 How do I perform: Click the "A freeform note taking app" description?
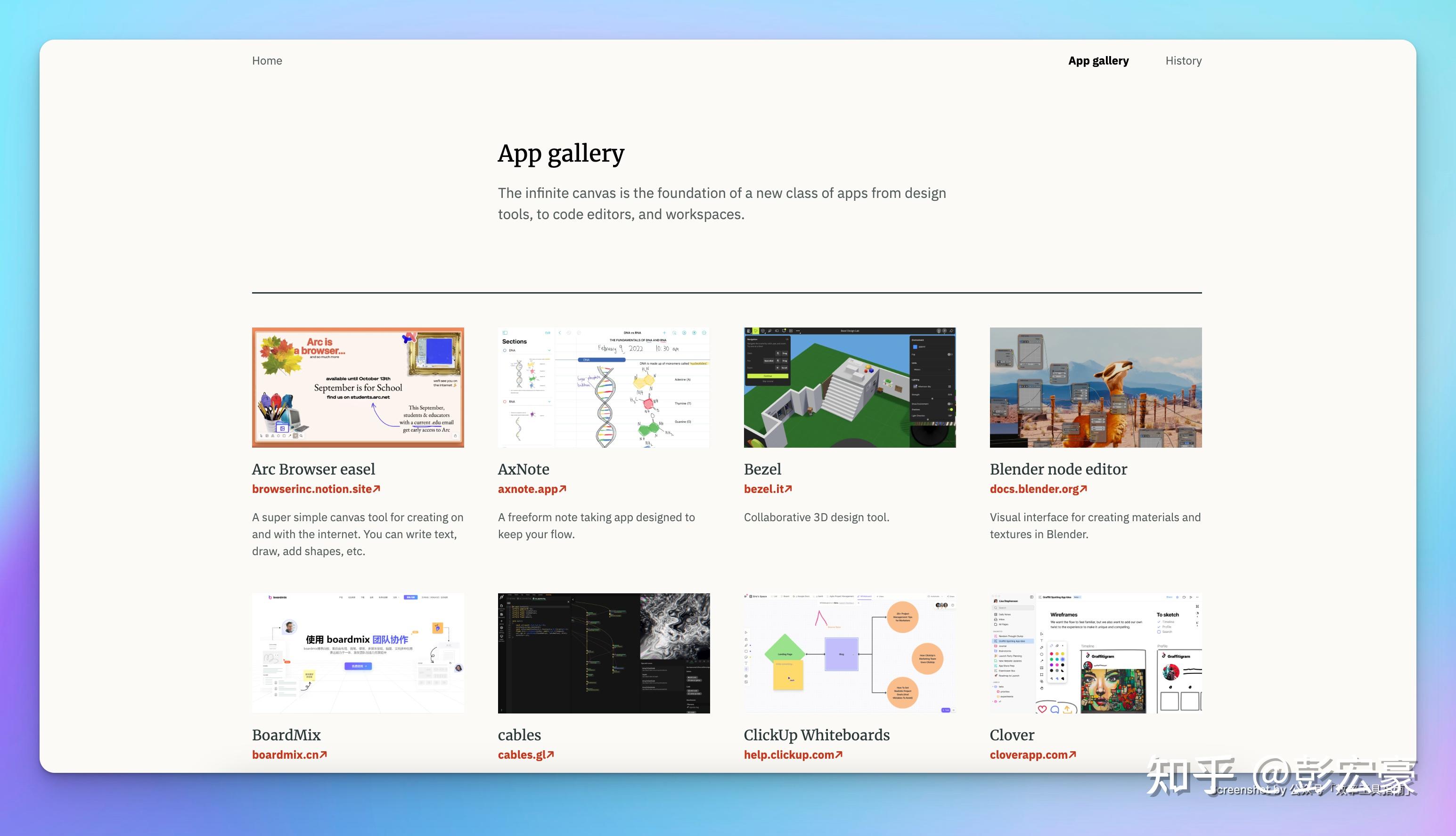(597, 526)
